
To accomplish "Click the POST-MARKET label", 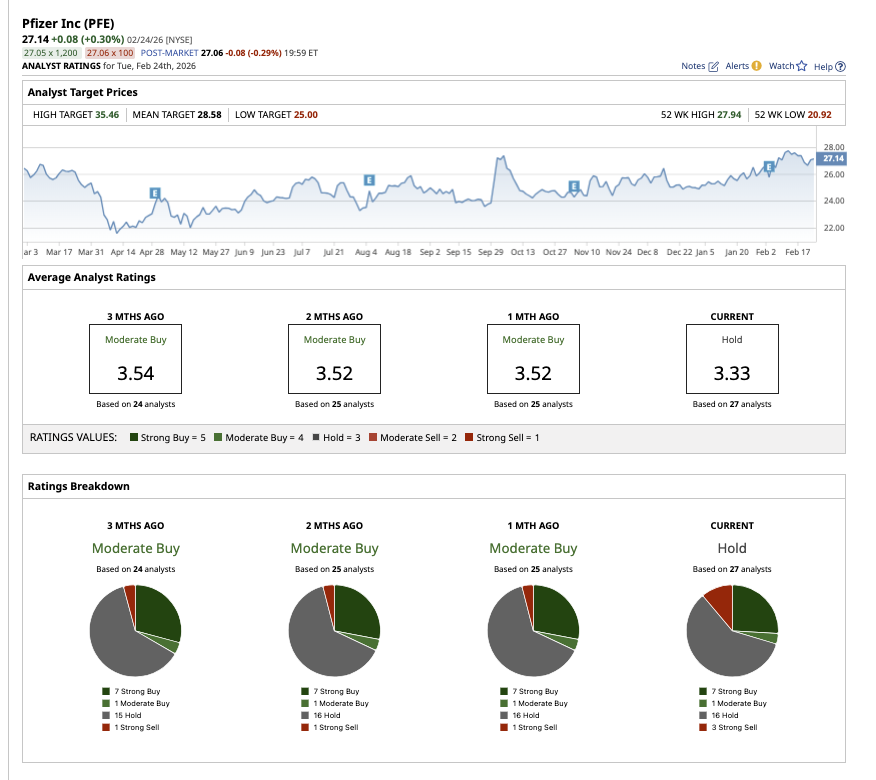I will 169,52.
